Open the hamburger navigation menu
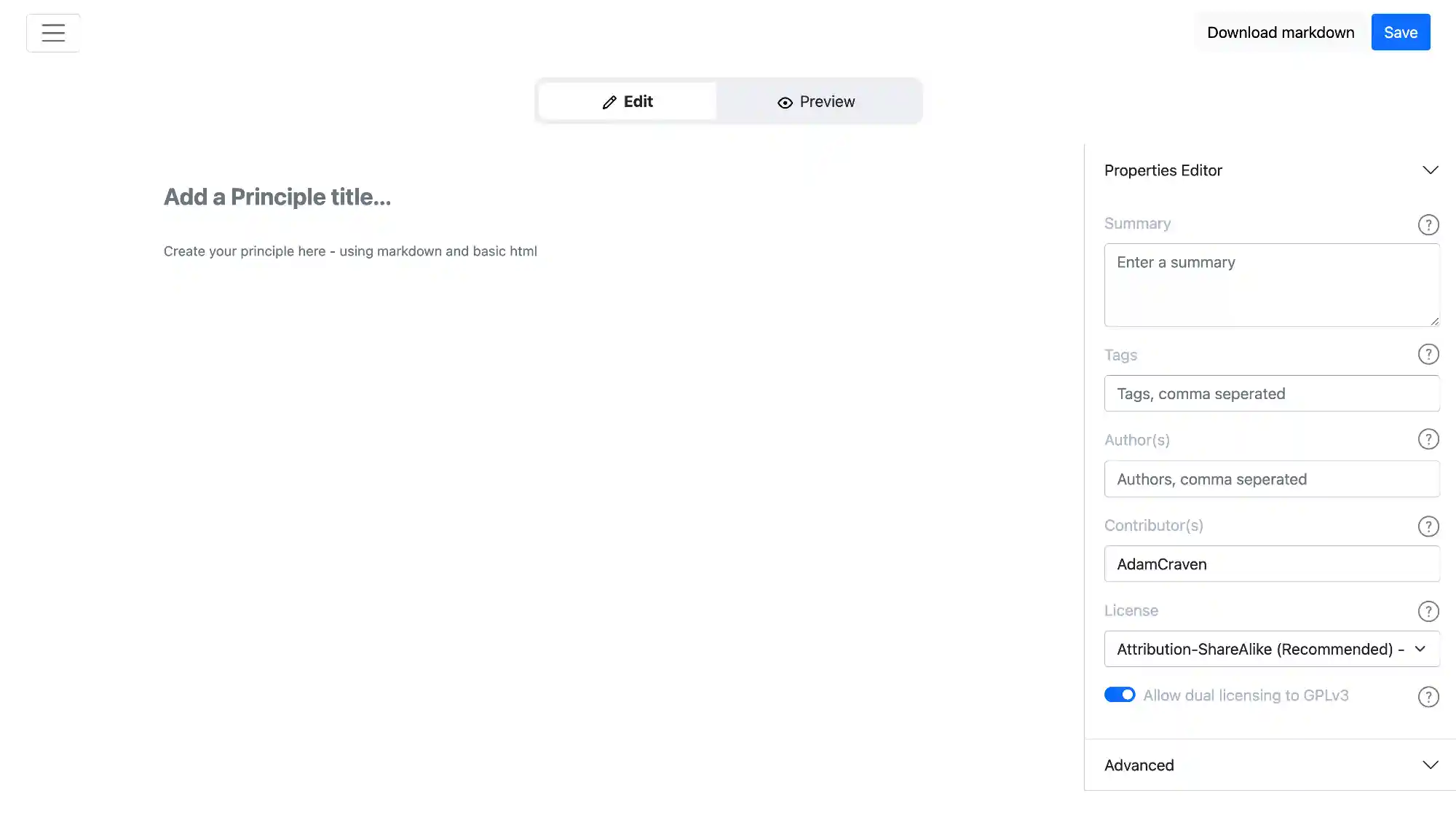 [53, 32]
